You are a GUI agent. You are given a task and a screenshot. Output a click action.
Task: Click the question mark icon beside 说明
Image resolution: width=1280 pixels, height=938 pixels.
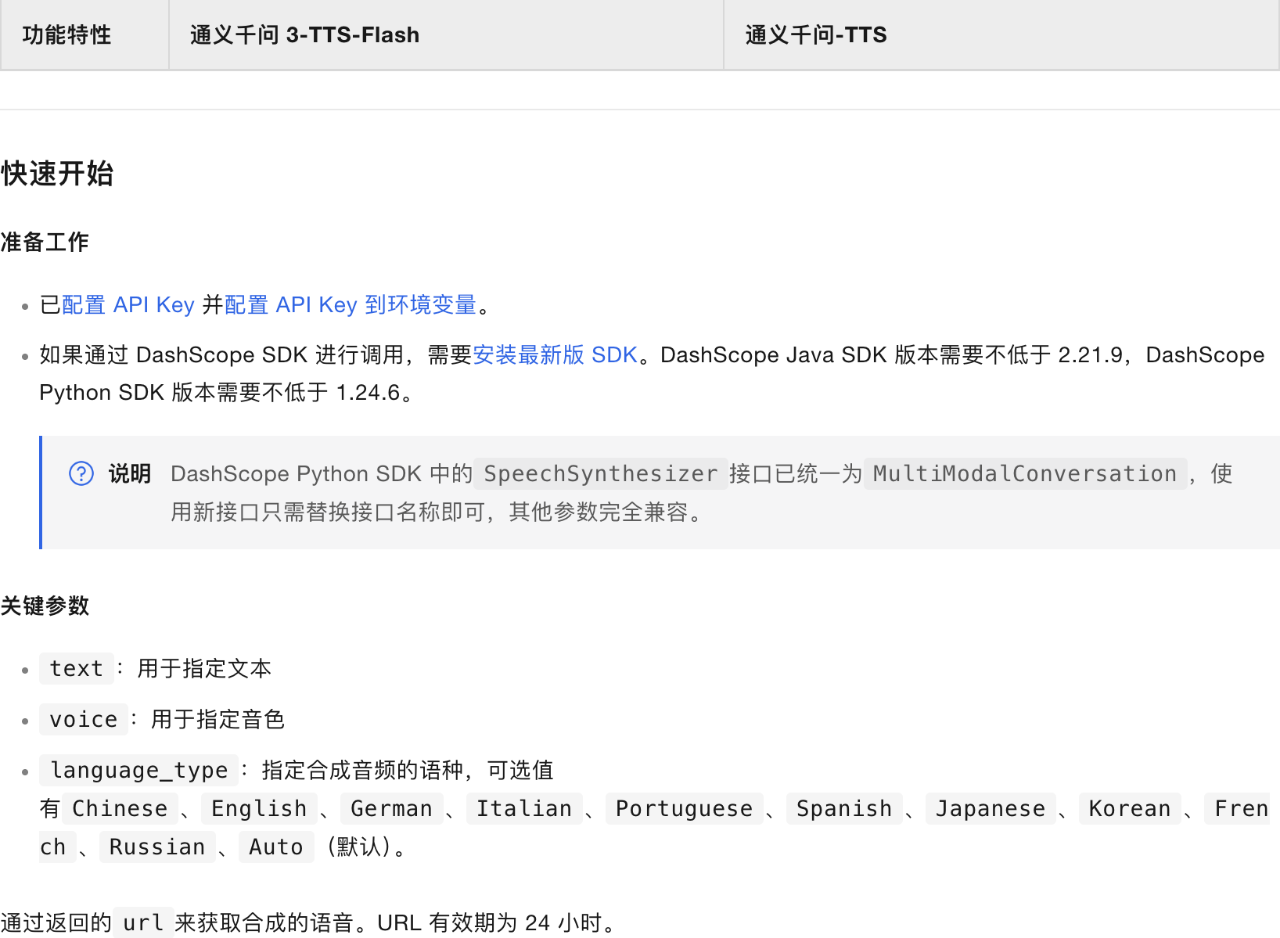point(81,473)
